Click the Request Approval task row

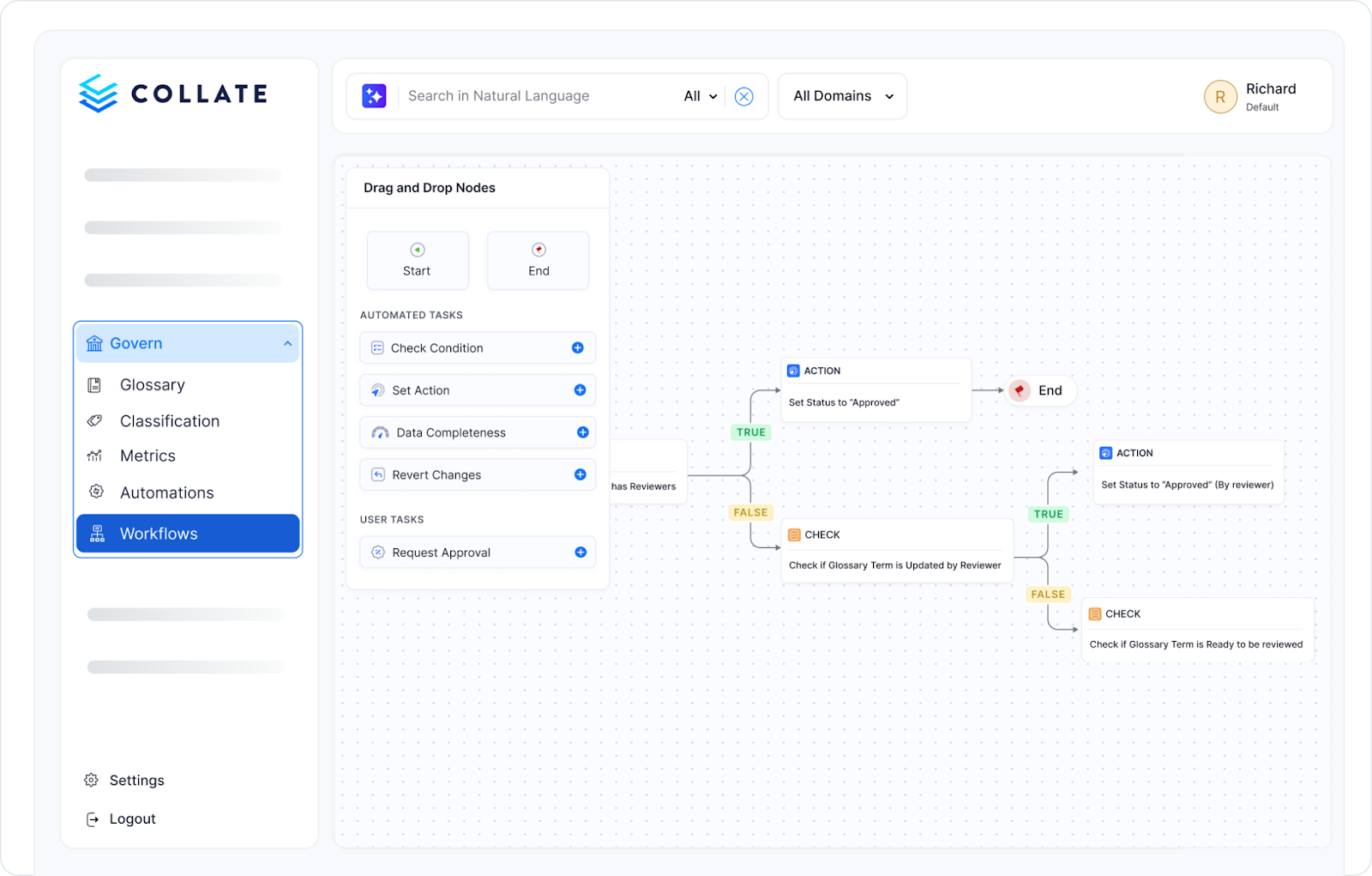[478, 553]
